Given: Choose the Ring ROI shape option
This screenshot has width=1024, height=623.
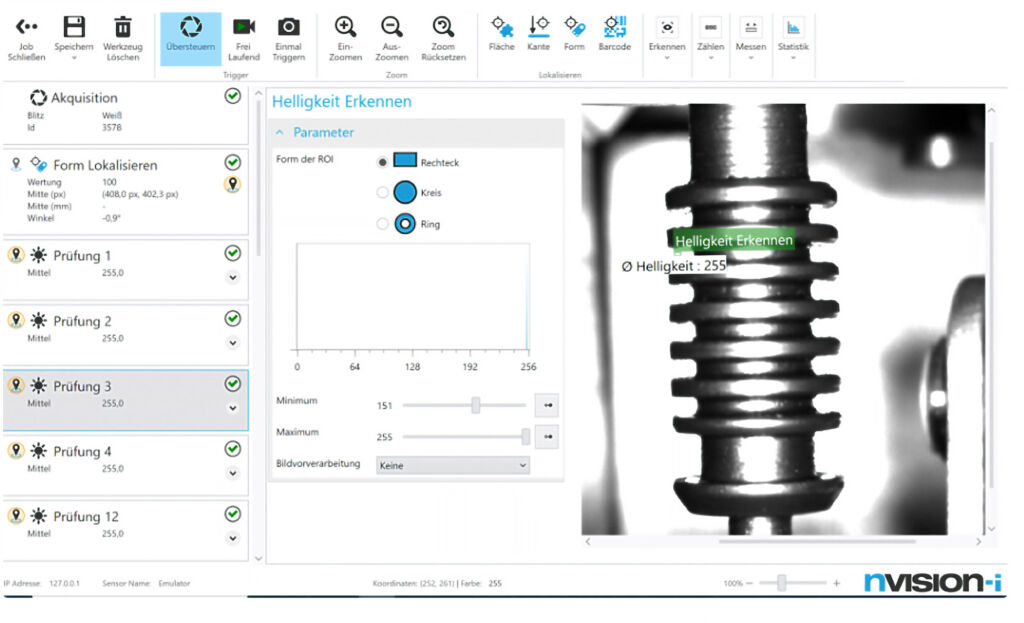Looking at the screenshot, I should click(382, 224).
